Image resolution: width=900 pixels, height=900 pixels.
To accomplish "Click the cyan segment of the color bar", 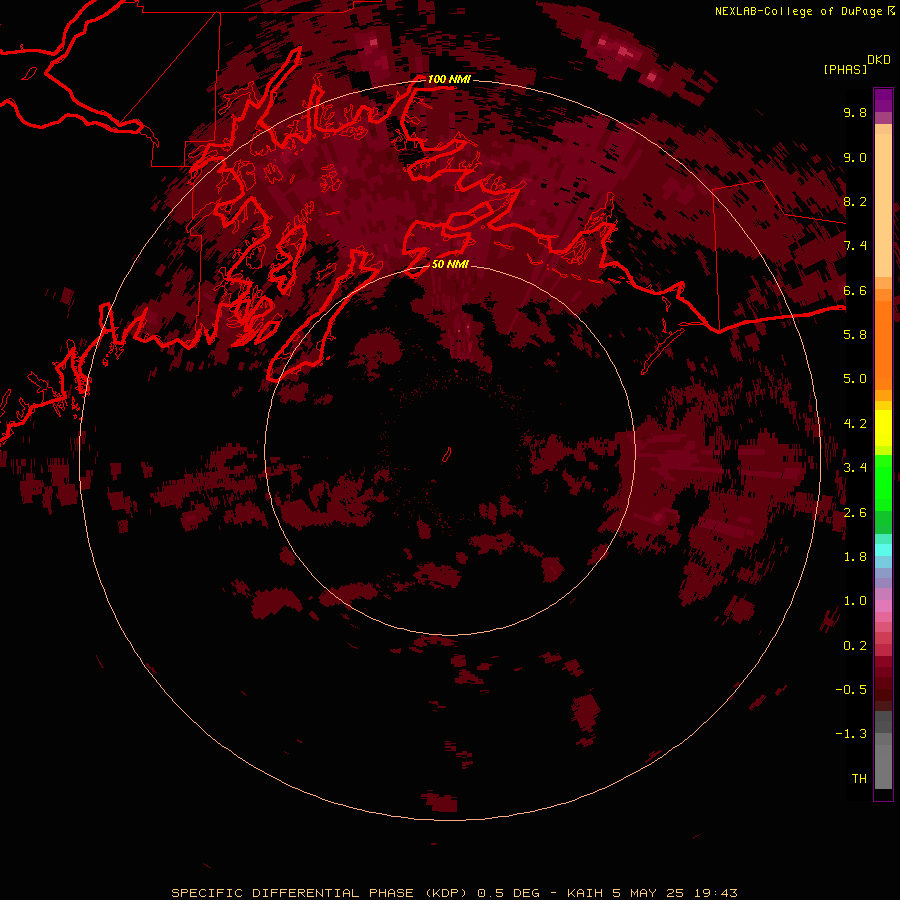I will point(883,550).
